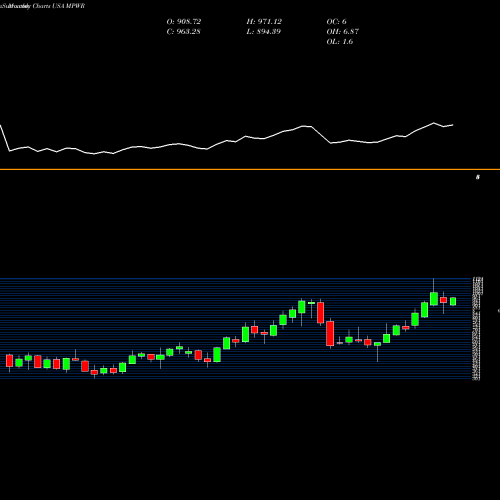Click the OC: 6 value
Viewport: 500px width, 500px height.
coord(336,22)
